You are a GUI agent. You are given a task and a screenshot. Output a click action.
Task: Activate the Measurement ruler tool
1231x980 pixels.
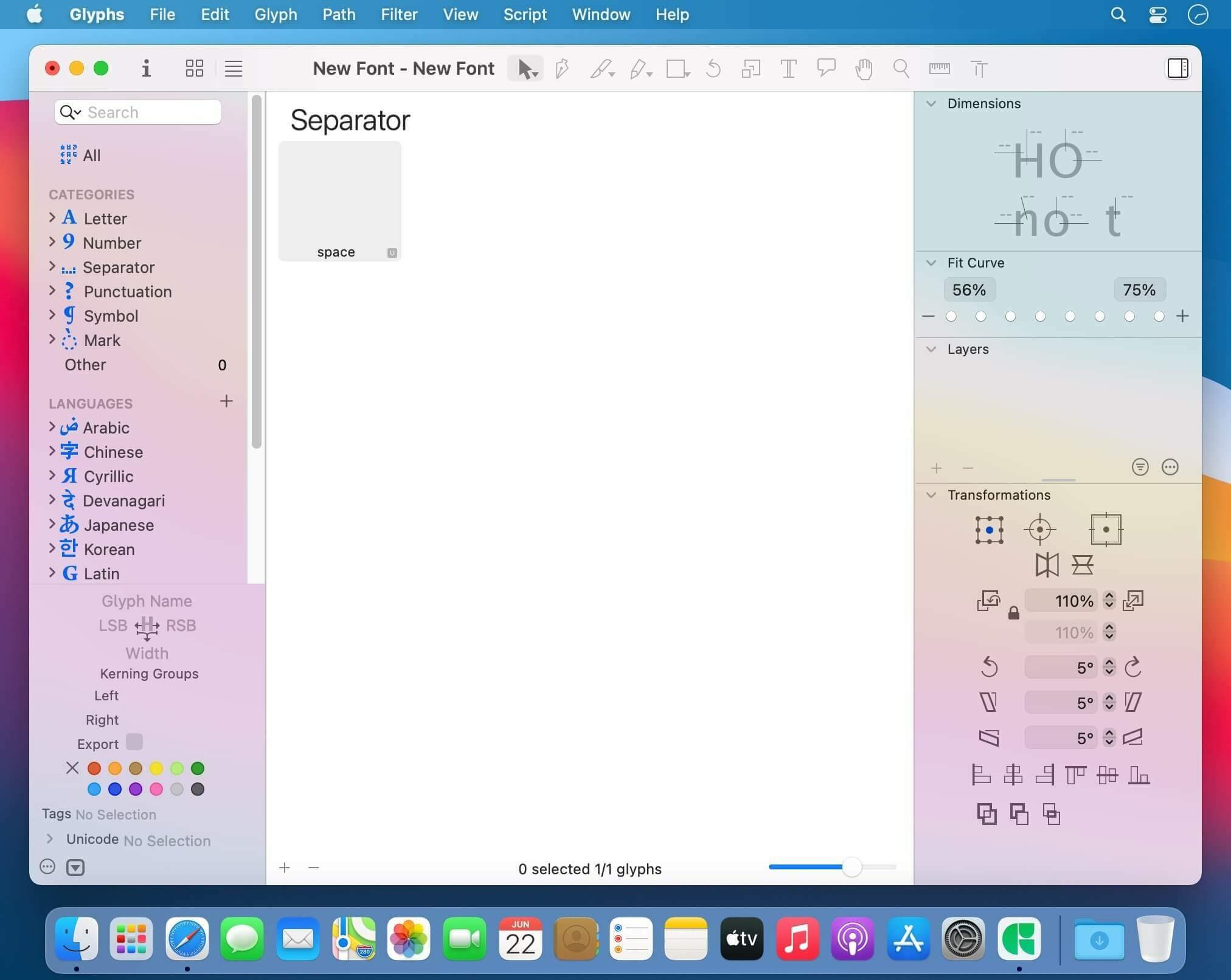939,69
